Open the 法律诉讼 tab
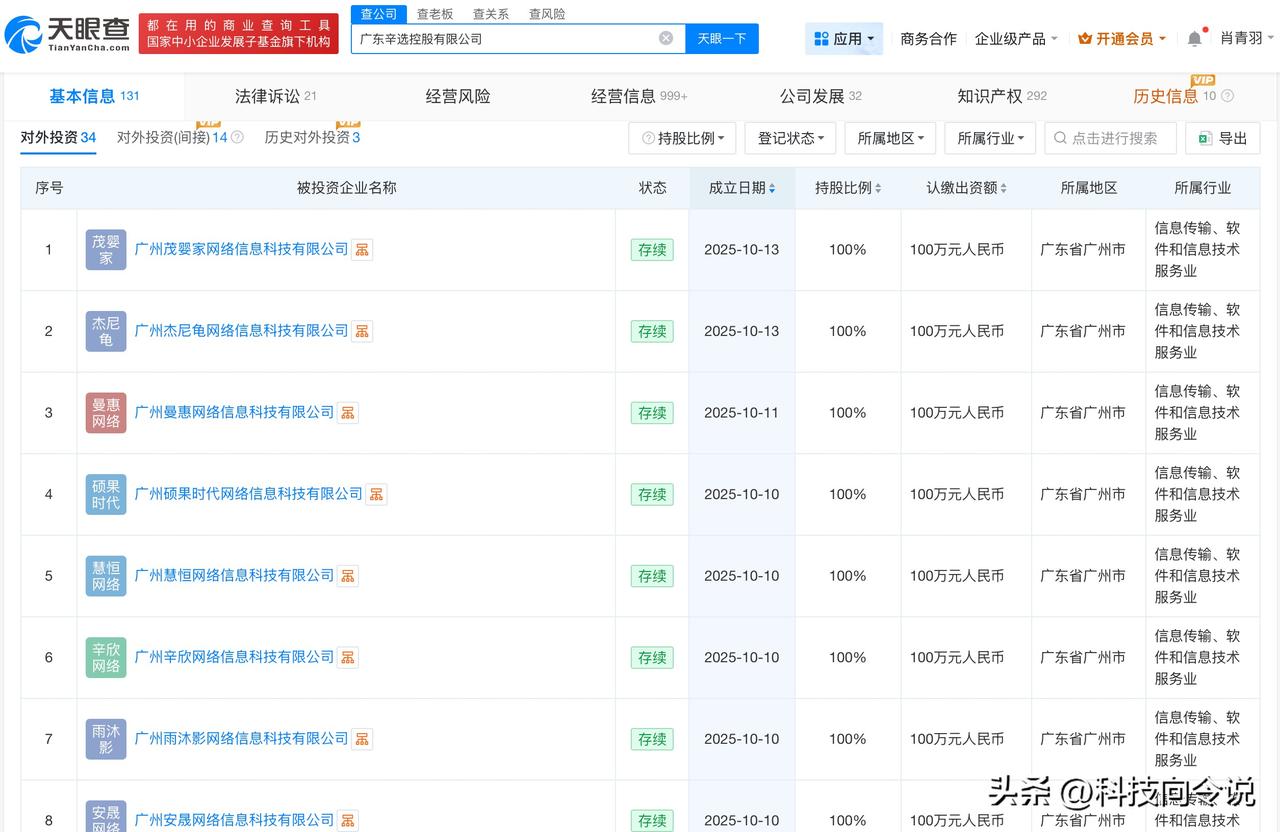1280x832 pixels. 276,96
